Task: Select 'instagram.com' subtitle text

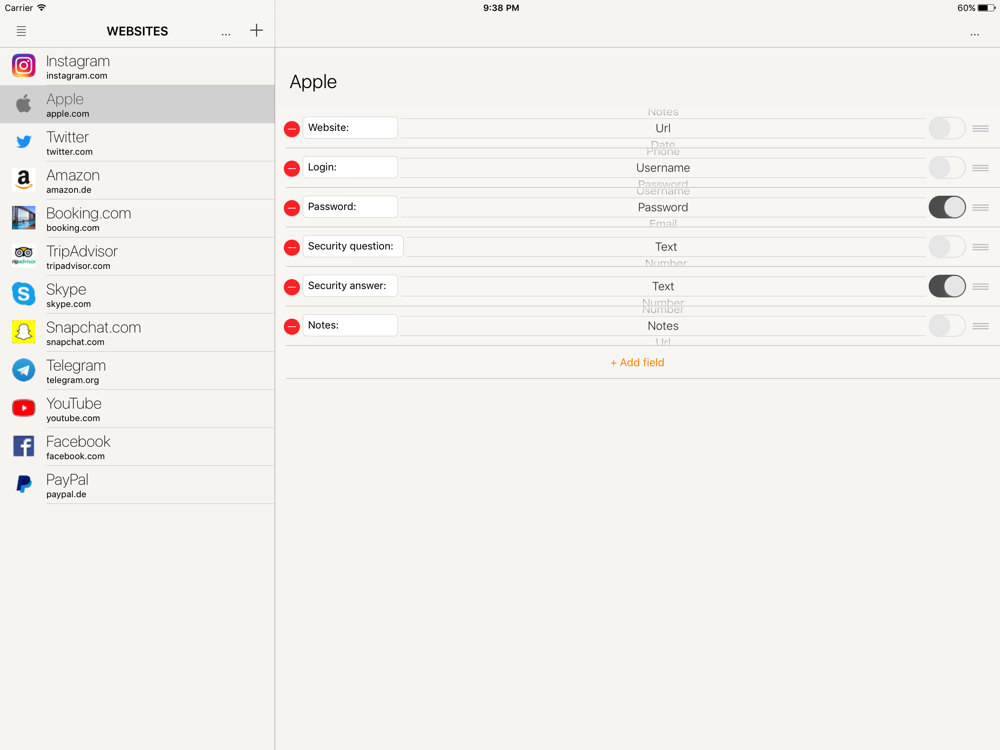Action: point(77,76)
